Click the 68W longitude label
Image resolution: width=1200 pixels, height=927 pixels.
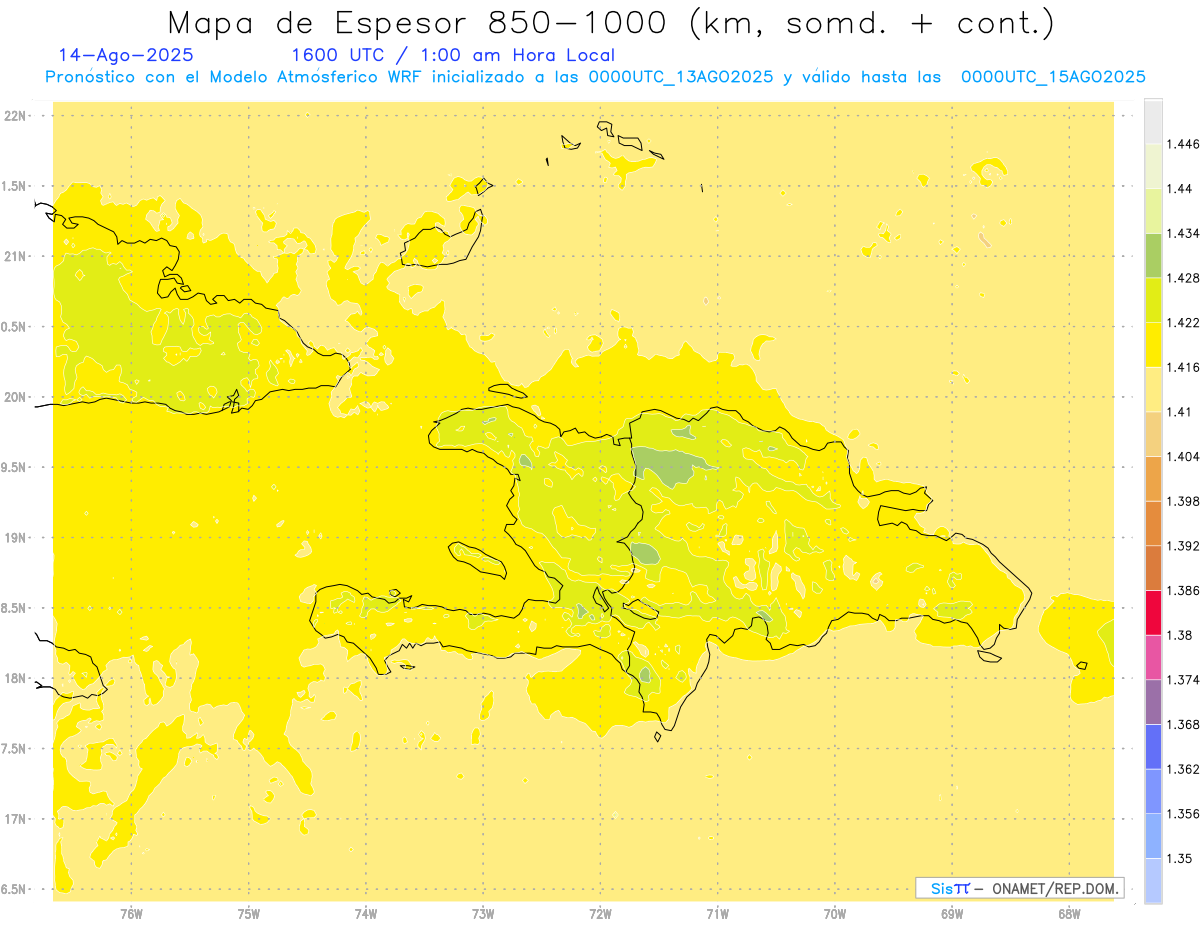(x=1069, y=914)
